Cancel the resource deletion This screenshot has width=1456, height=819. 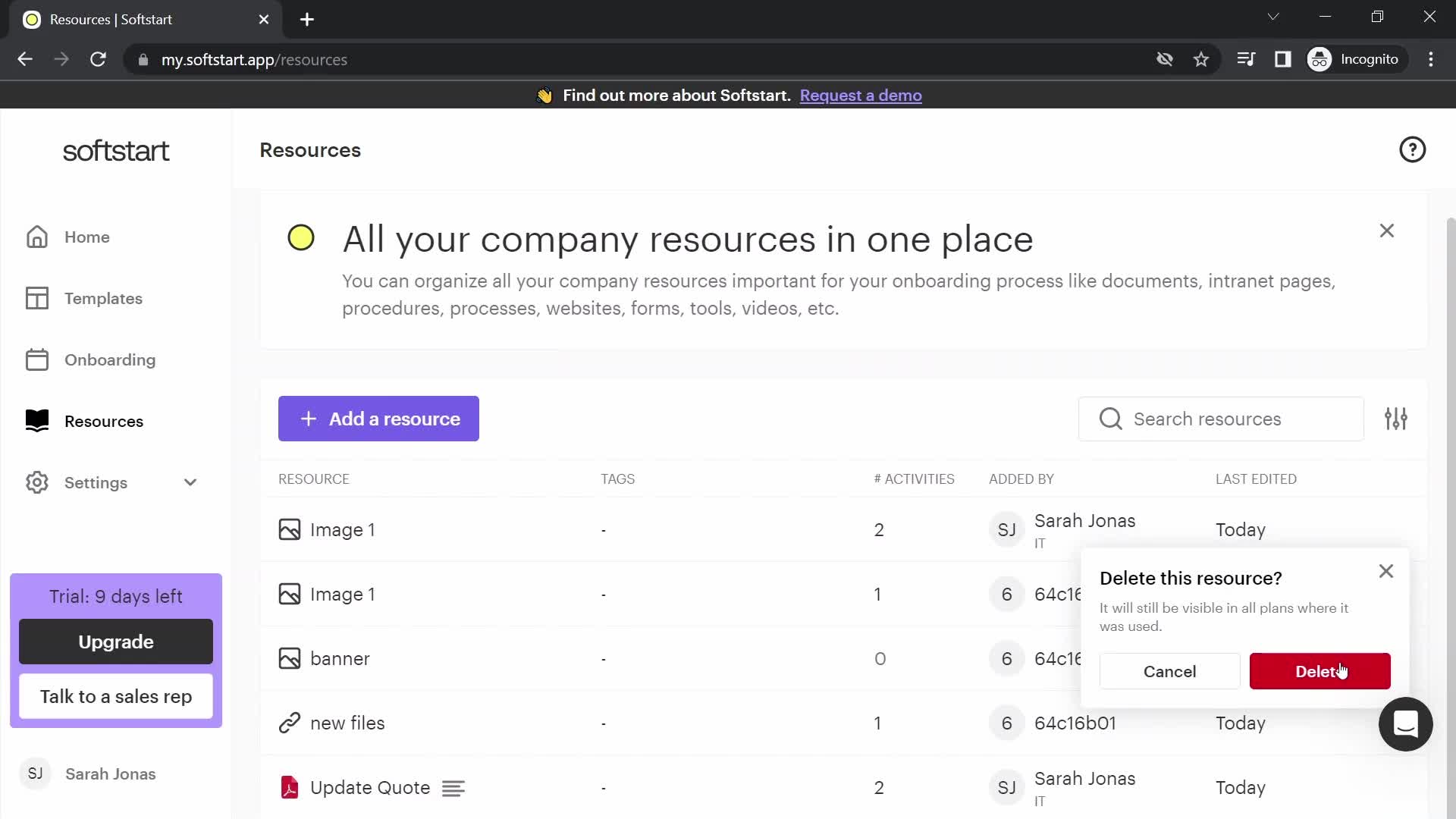[1169, 671]
